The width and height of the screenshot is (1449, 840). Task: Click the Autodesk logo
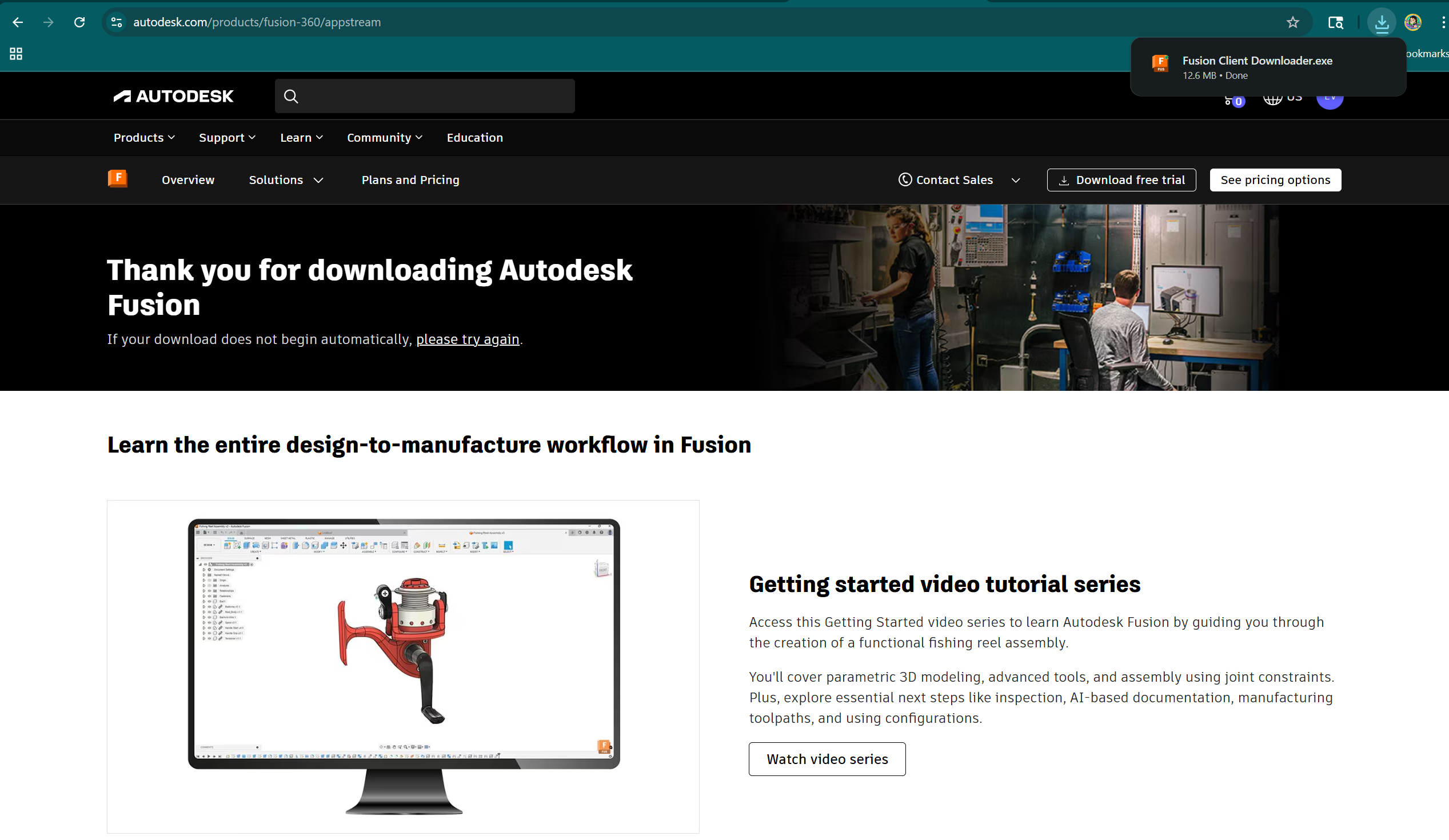click(x=173, y=96)
